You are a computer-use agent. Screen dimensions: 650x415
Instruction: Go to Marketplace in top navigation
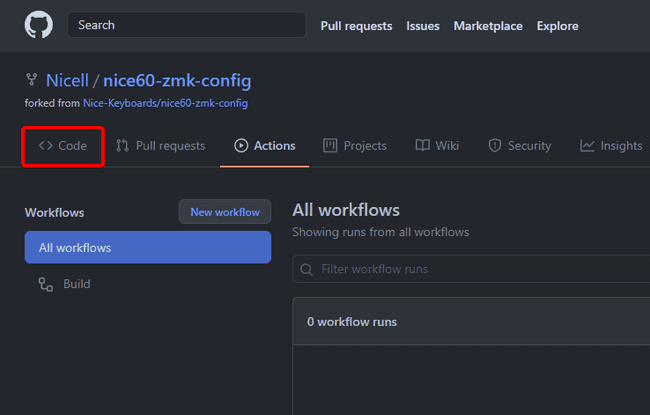488,26
